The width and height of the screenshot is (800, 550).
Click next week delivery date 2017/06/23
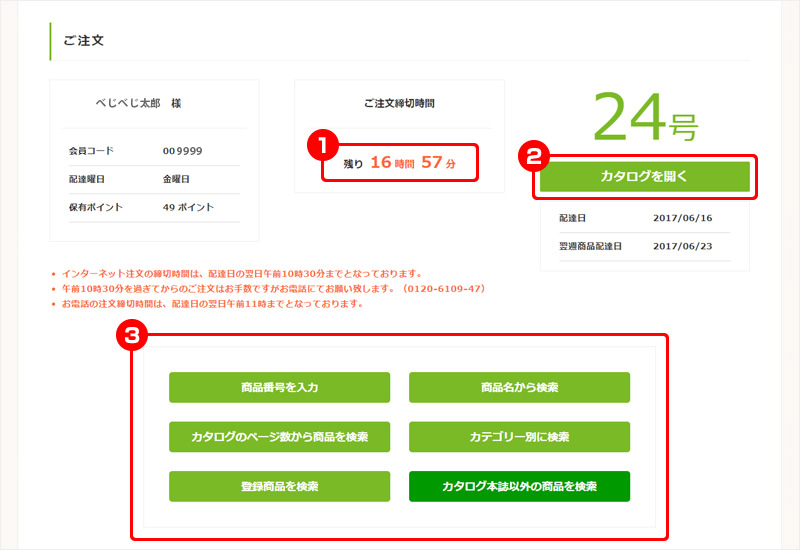pyautogui.click(x=680, y=246)
